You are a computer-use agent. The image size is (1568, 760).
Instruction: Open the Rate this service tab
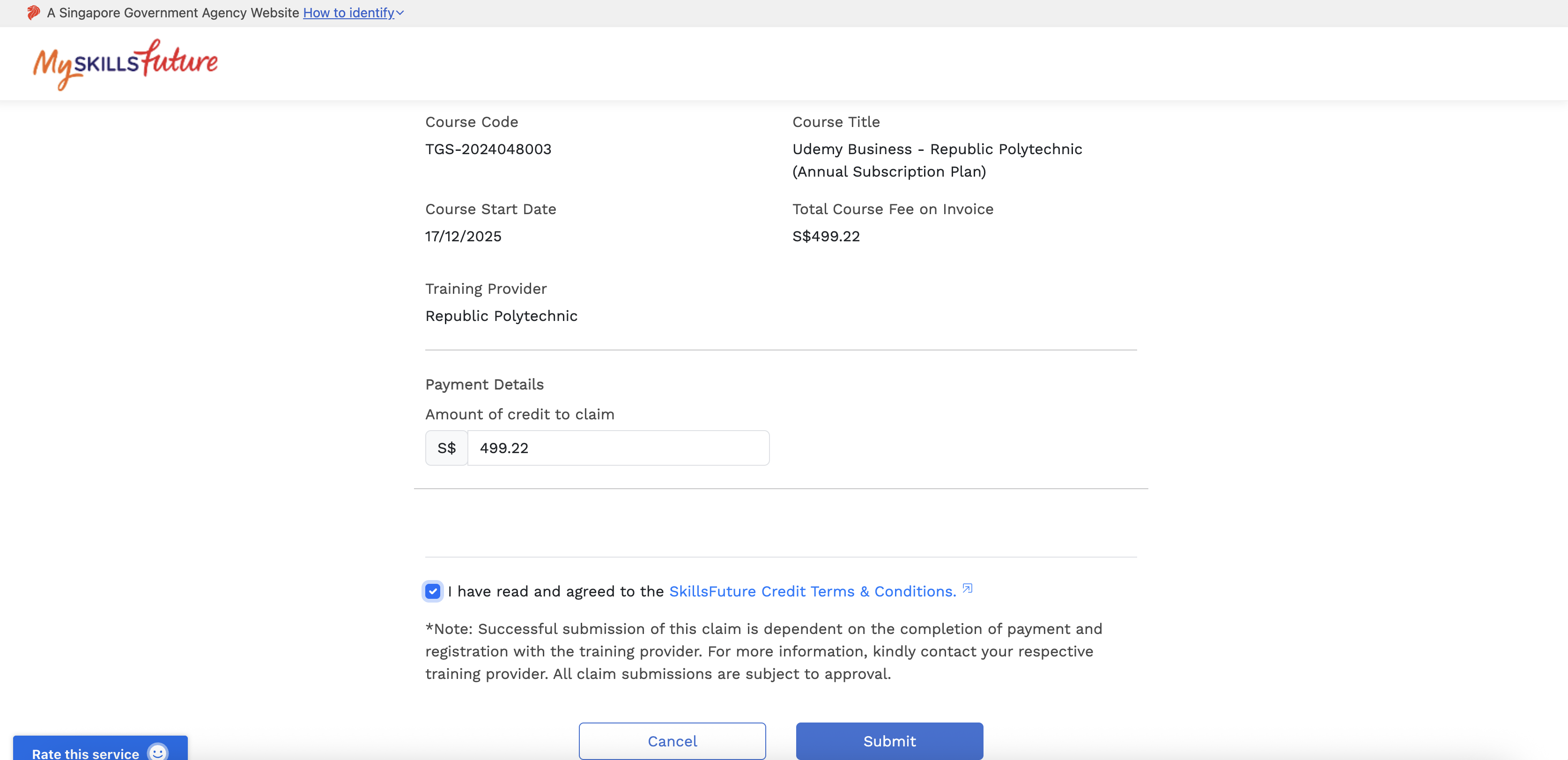coord(86,753)
